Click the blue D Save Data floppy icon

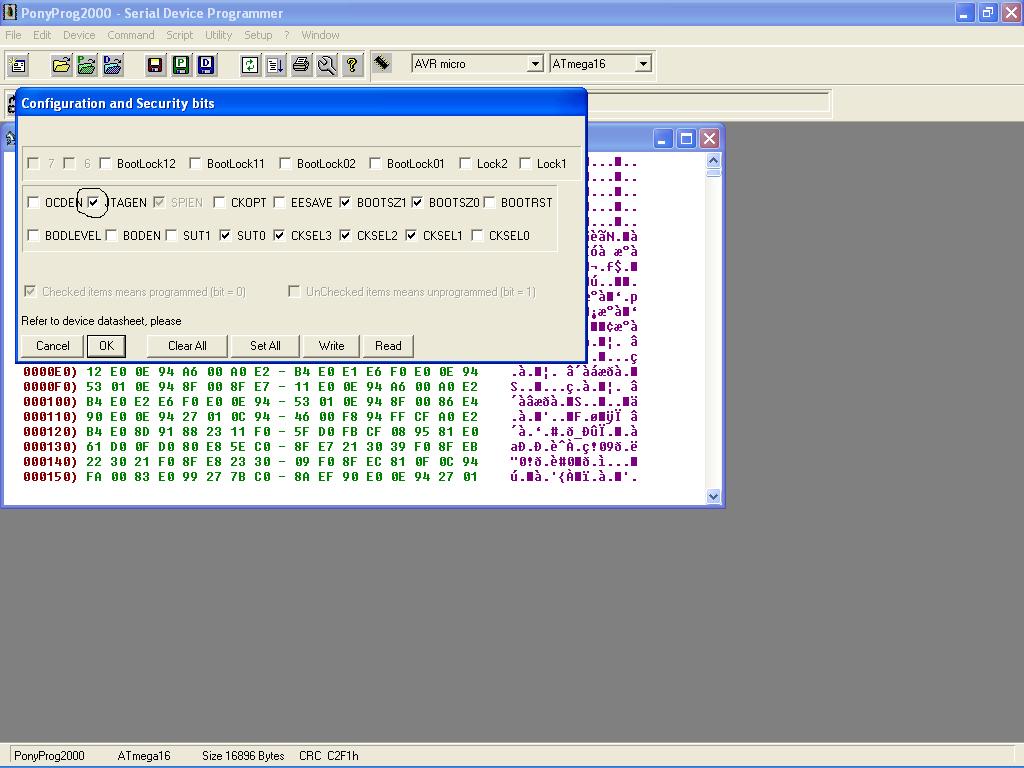tap(206, 65)
